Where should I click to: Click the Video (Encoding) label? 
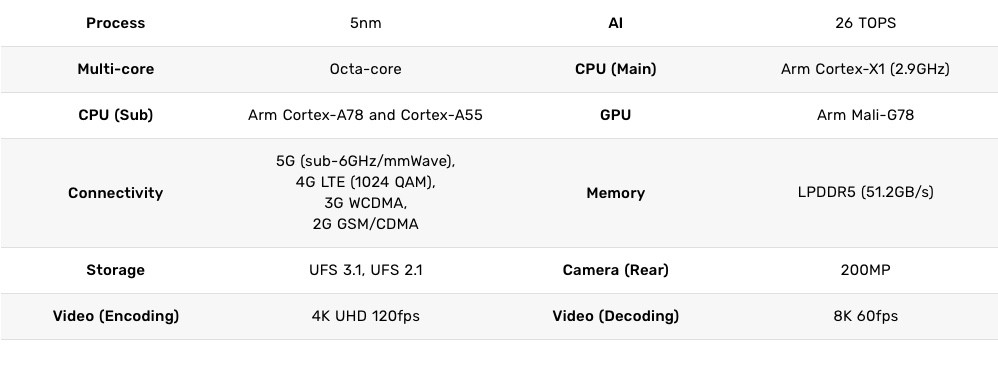[115, 315]
